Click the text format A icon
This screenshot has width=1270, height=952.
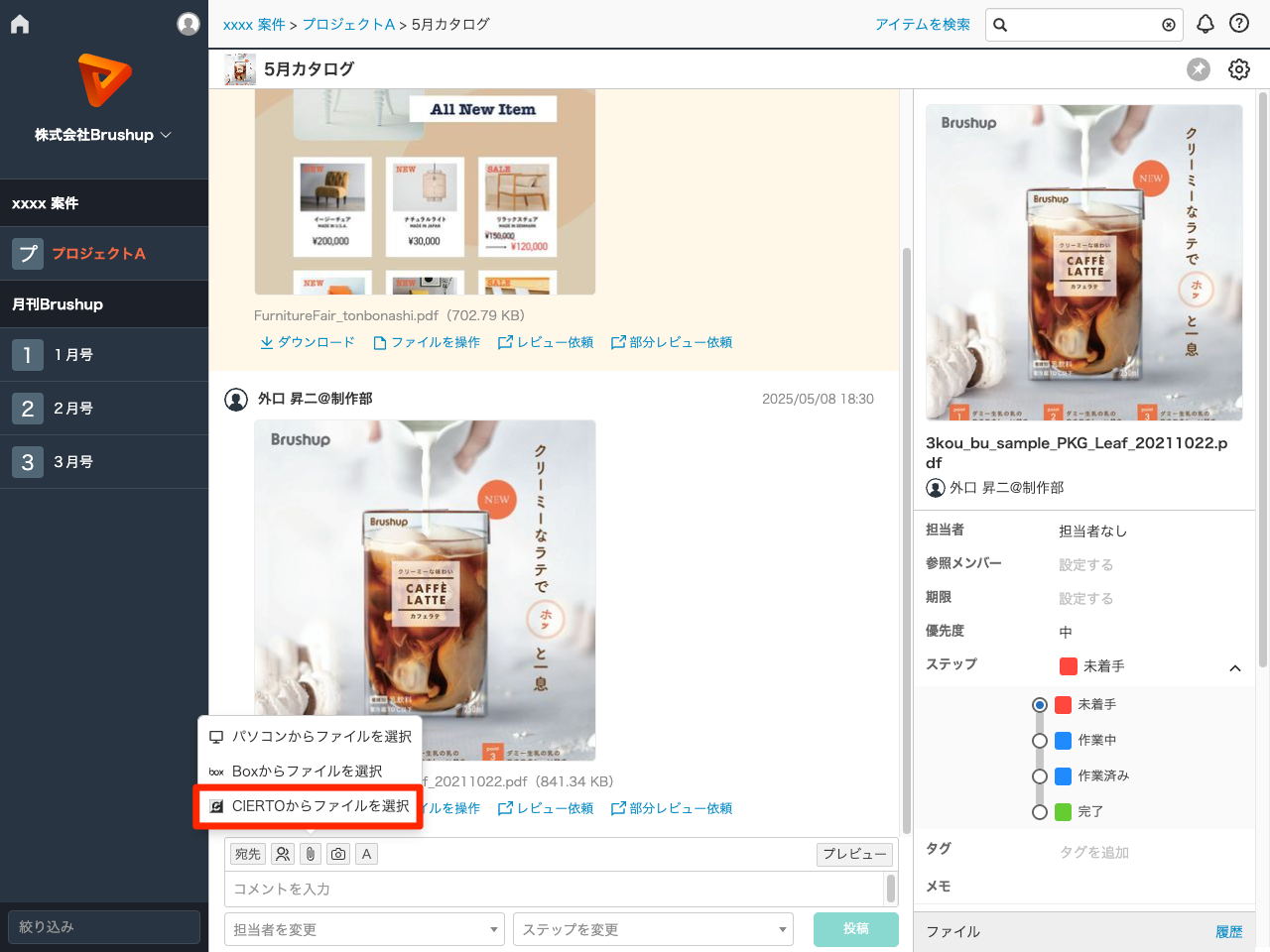(366, 854)
